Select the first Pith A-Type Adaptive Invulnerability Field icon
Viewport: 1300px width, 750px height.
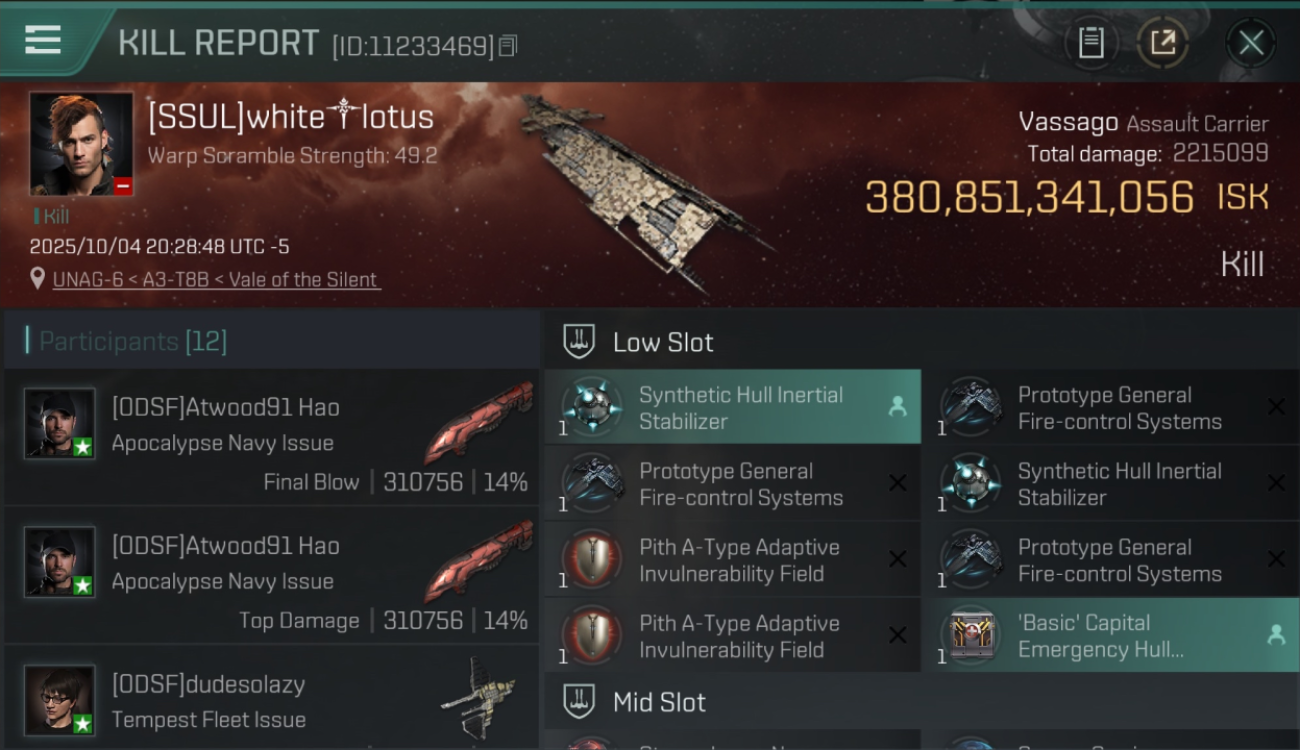pyautogui.click(x=591, y=559)
